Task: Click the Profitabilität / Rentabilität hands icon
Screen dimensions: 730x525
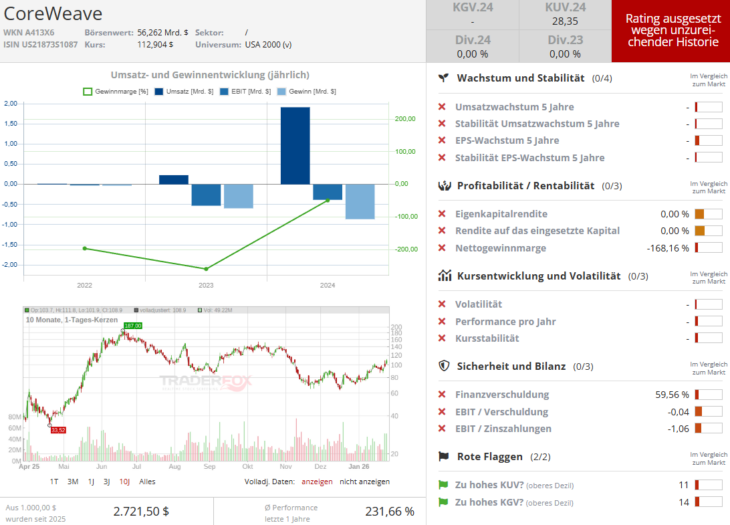Action: [x=443, y=186]
